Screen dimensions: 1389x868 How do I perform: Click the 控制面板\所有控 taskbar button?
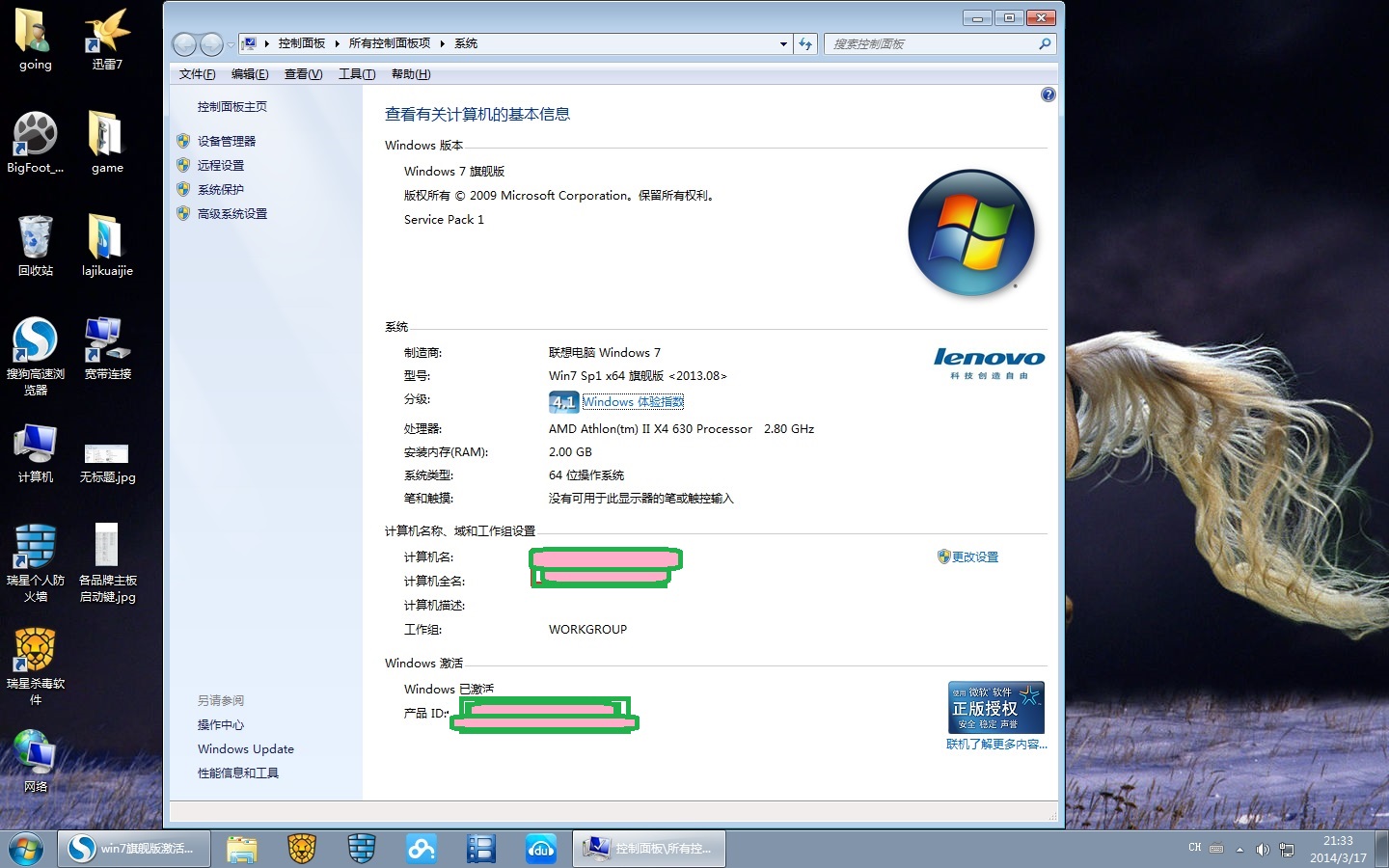pos(649,849)
